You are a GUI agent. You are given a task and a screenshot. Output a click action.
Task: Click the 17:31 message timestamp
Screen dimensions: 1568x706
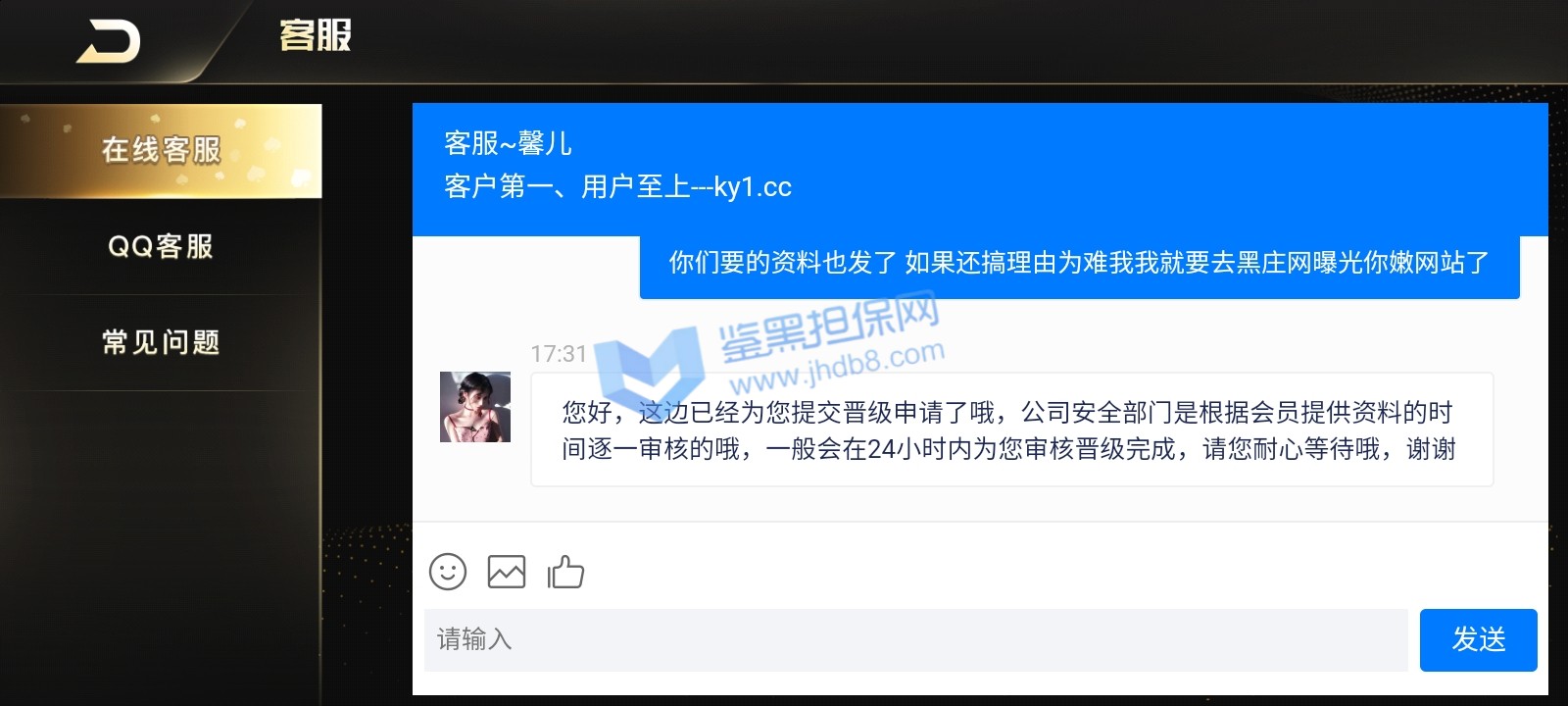point(559,354)
